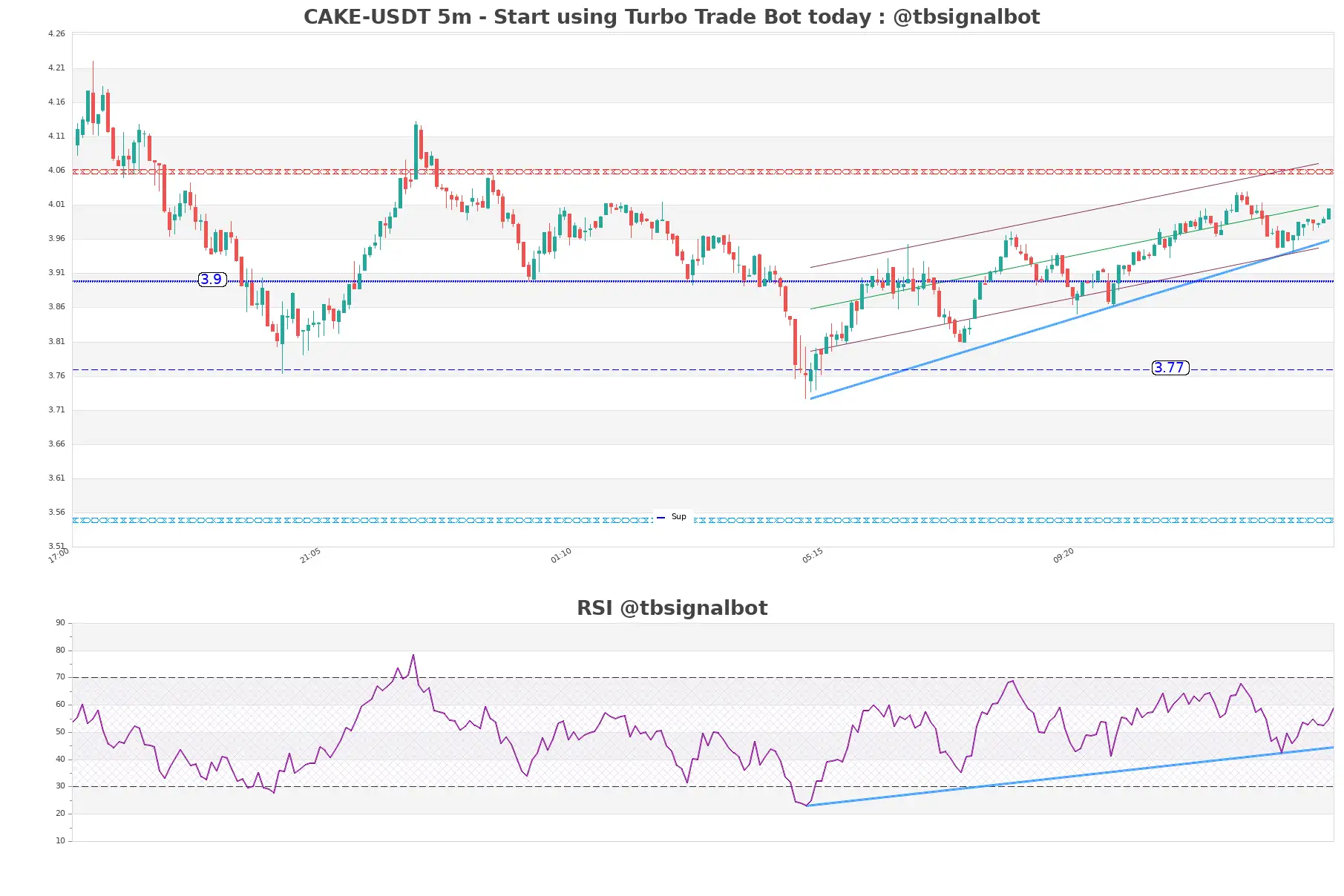Image resolution: width=1344 pixels, height=896 pixels.
Task: Click the RSI 50 axis label
Action: tap(60, 732)
